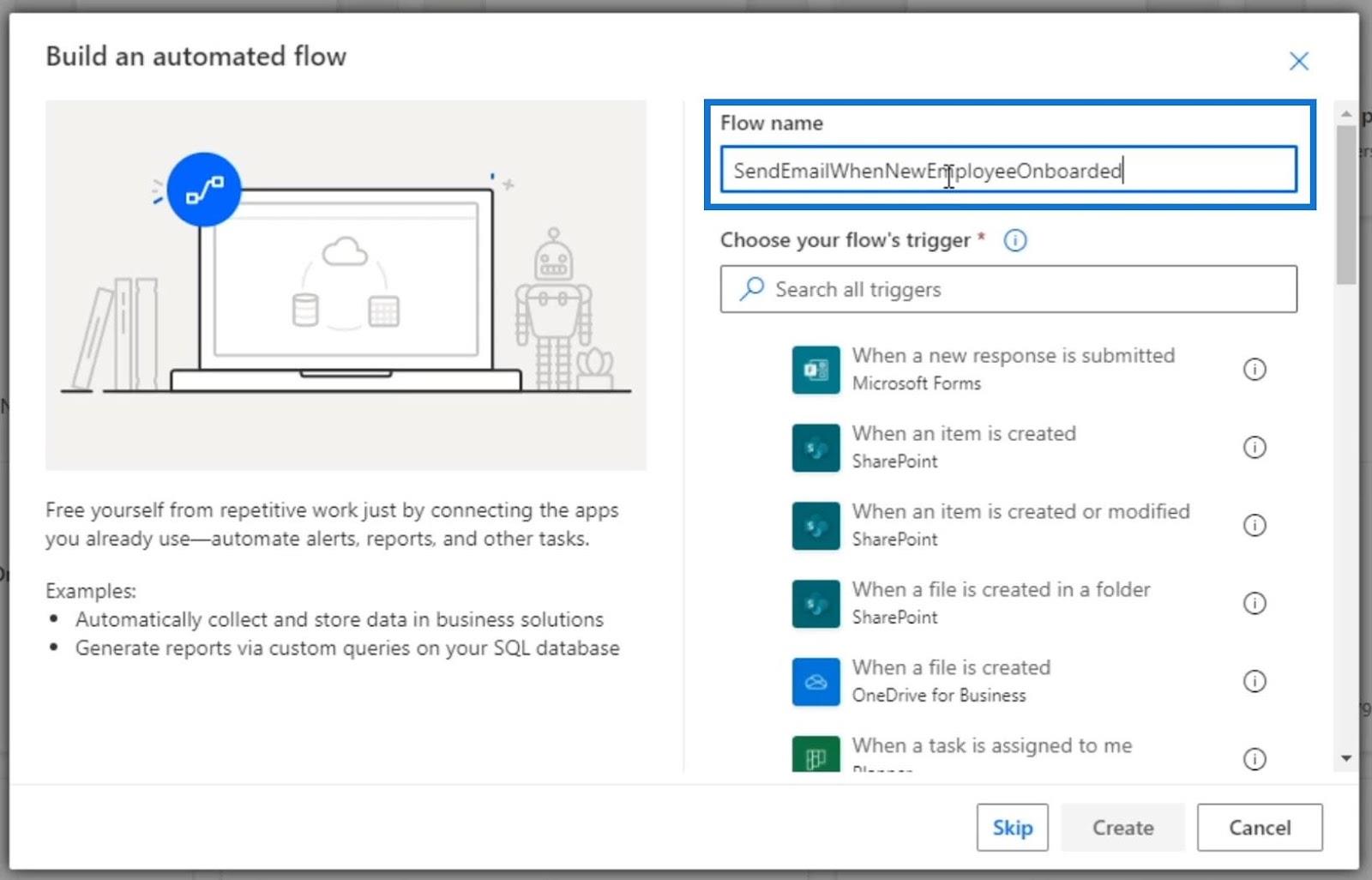Screen dimensions: 1372x880
Task: Click the Skip button
Action: [1012, 828]
